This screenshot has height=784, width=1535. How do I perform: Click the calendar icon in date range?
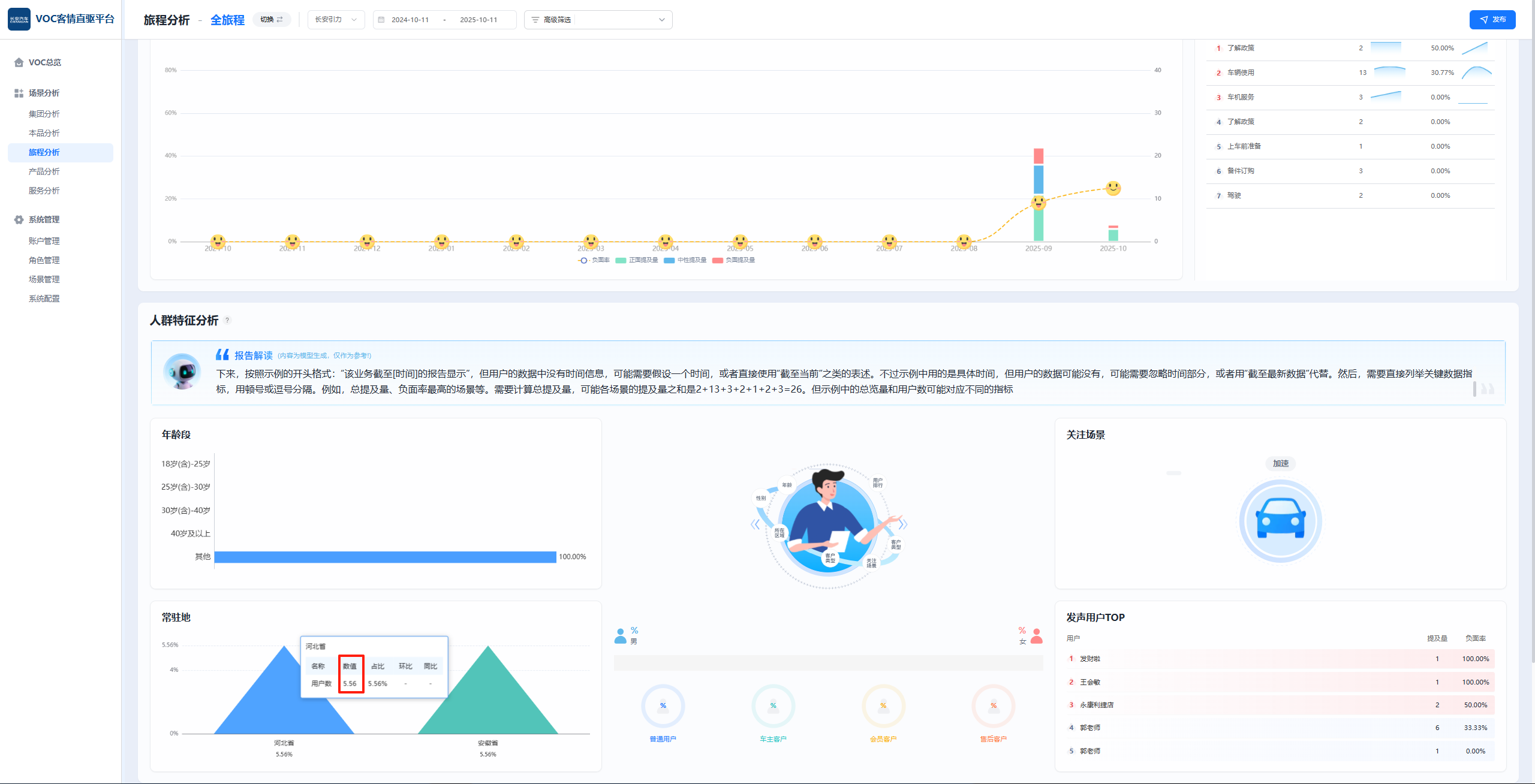pos(381,20)
